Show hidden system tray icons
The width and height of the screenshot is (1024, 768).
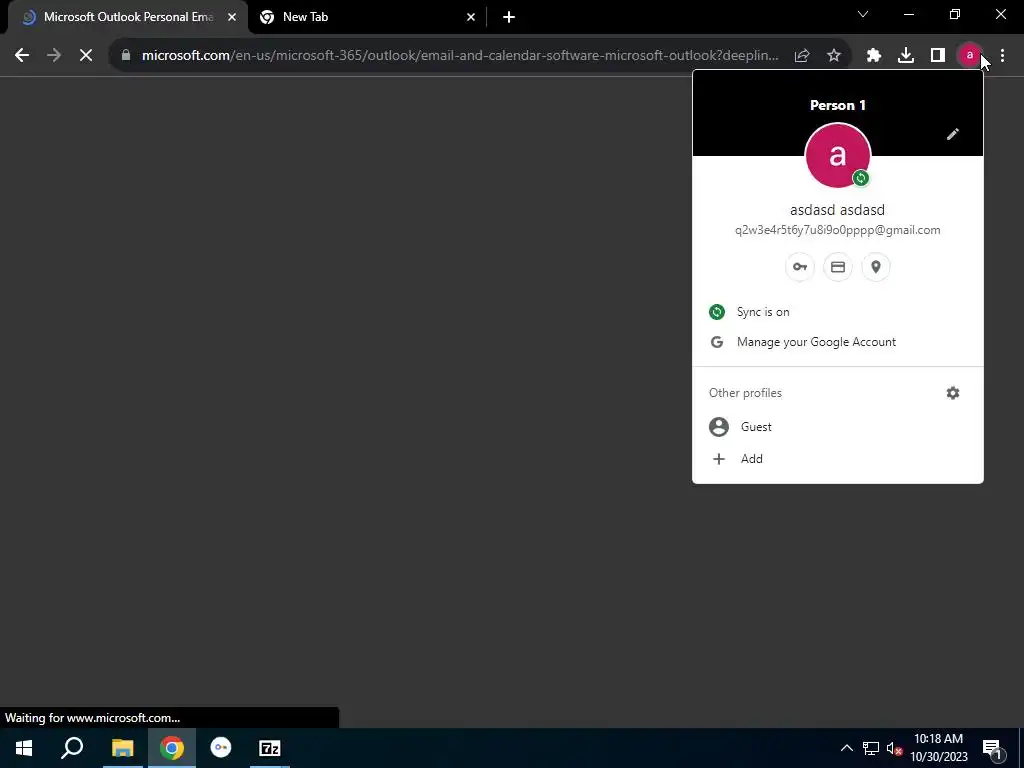tap(846, 748)
